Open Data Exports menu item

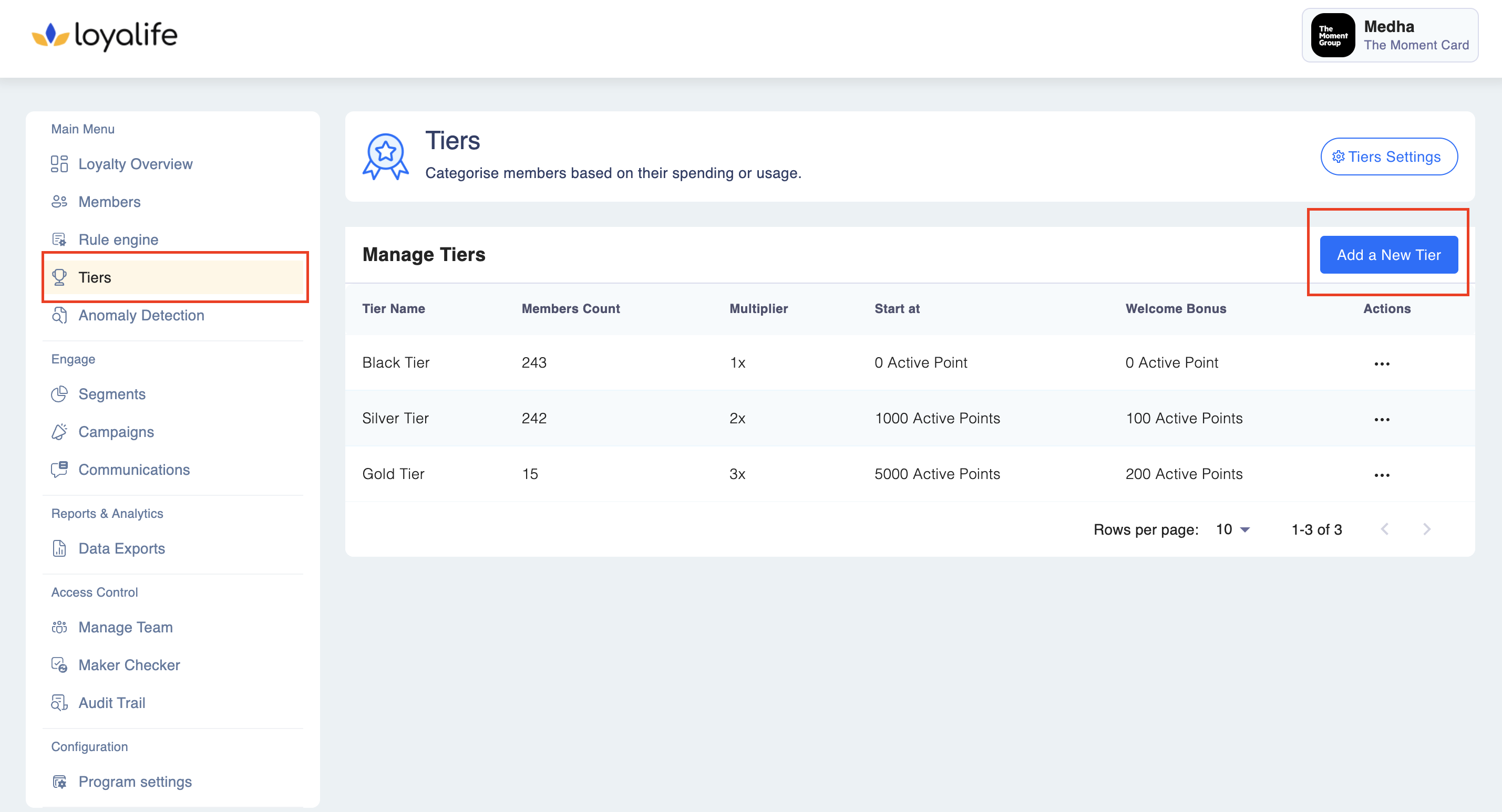click(121, 548)
